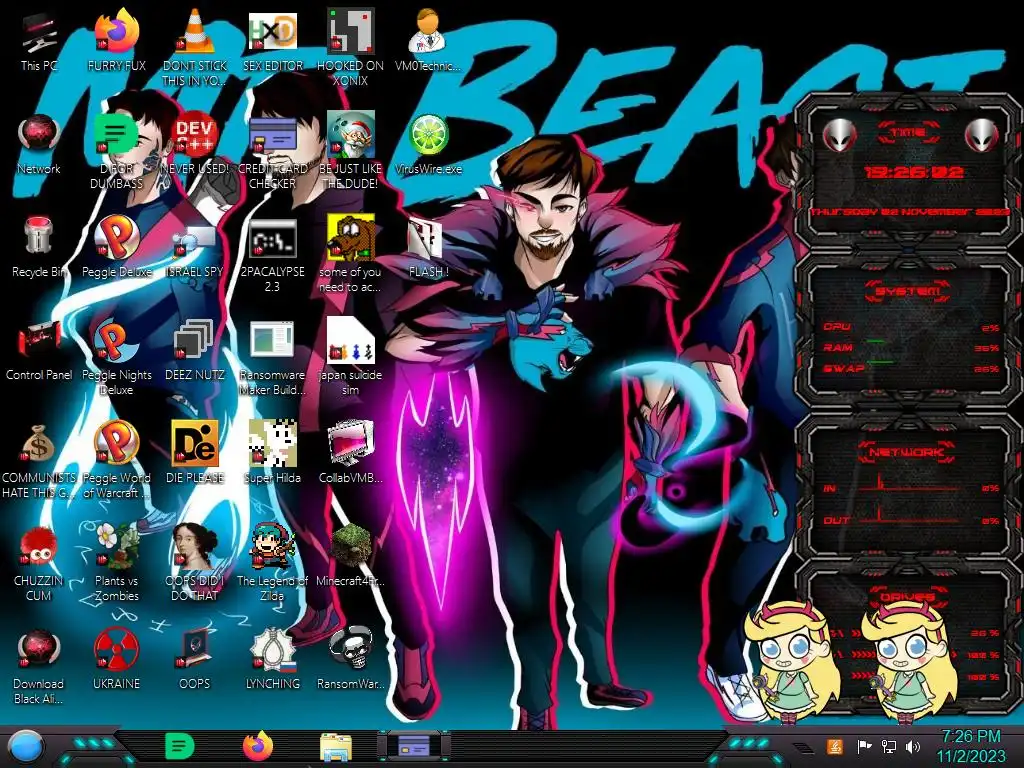Open the green chat app on taskbar
1024x768 pixels.
[180, 746]
